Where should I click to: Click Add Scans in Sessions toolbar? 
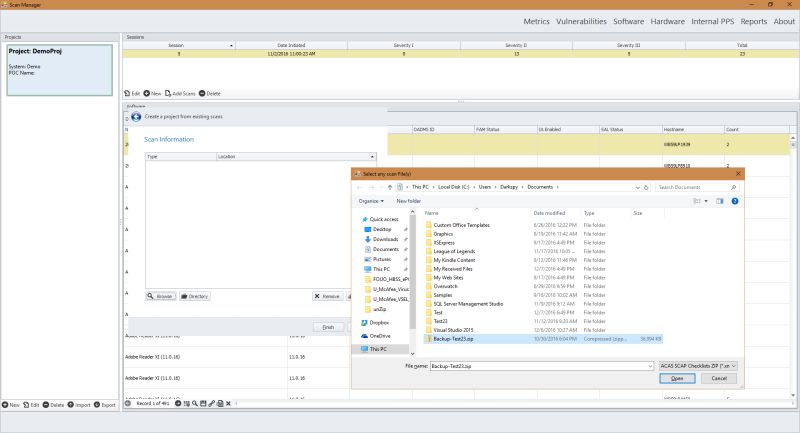(x=180, y=93)
